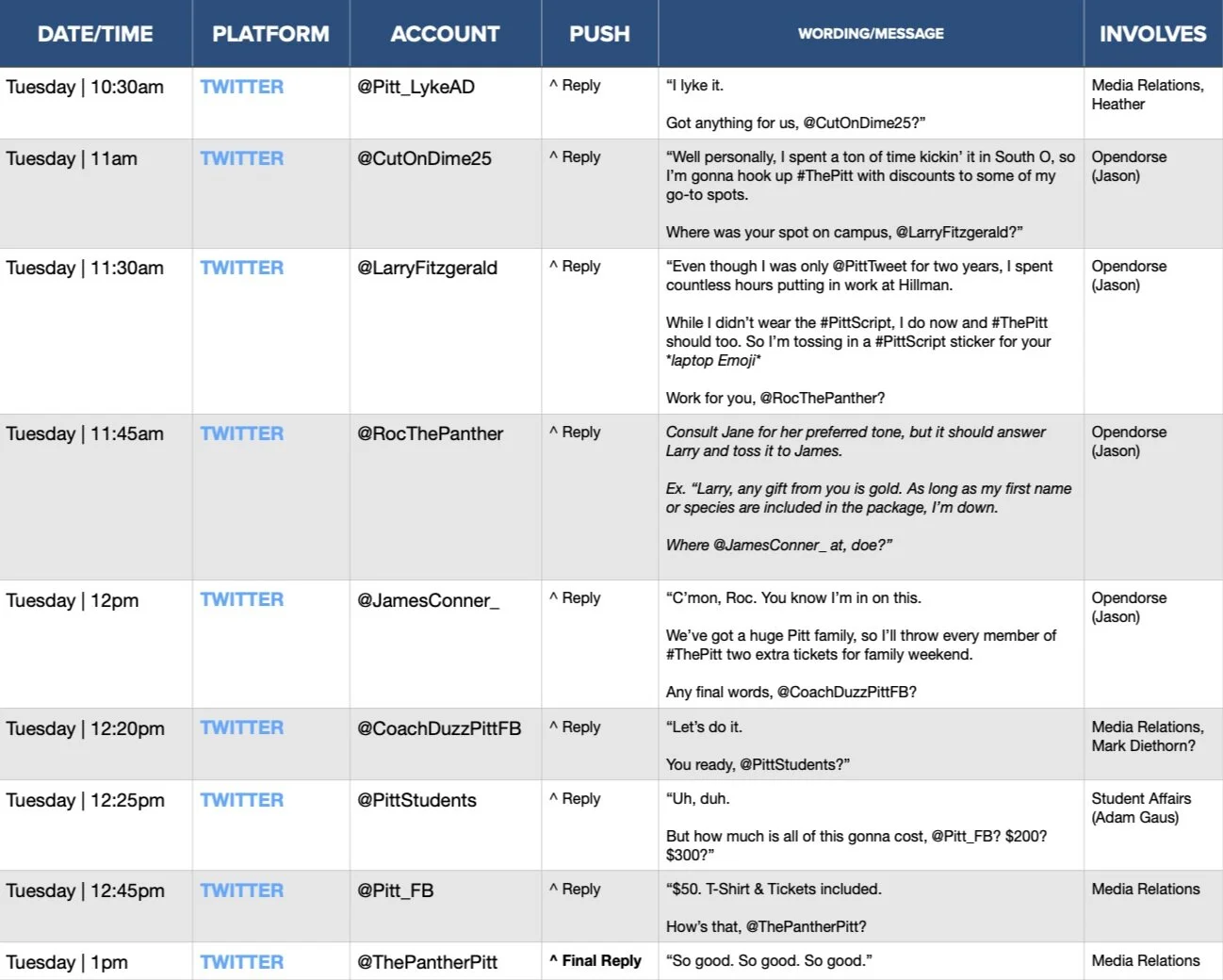Viewport: 1223px width, 980px height.
Task: Select the "Well personally, I spent" message cell
Action: 871,193
